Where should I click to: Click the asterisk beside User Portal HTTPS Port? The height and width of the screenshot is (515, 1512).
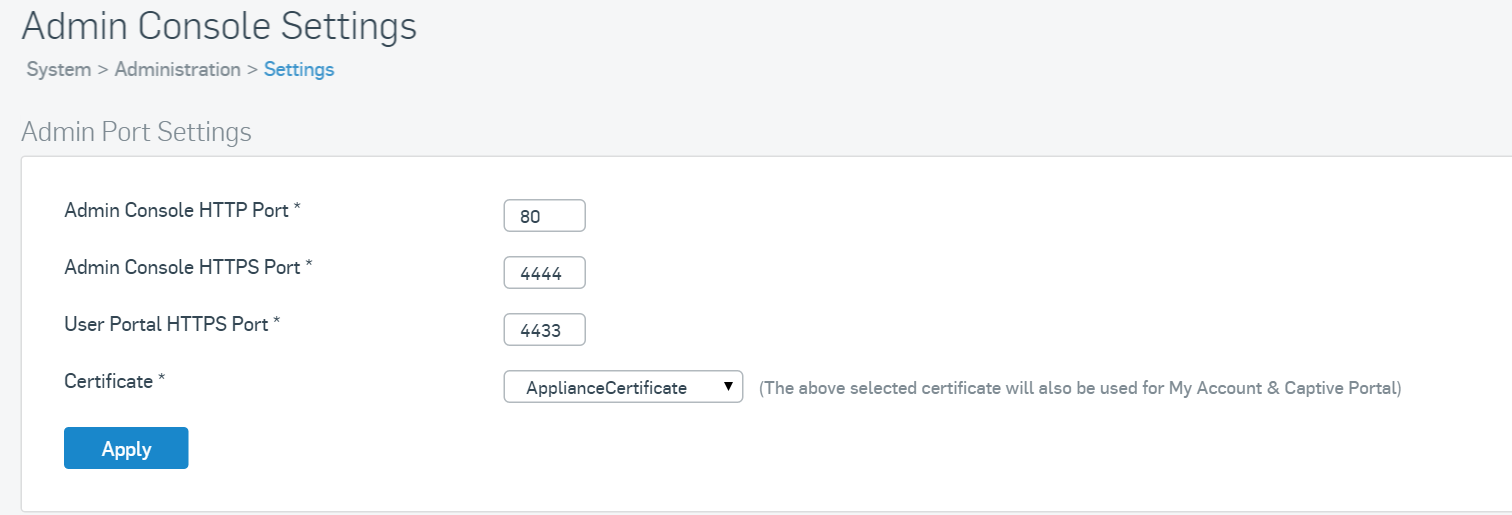coord(276,324)
